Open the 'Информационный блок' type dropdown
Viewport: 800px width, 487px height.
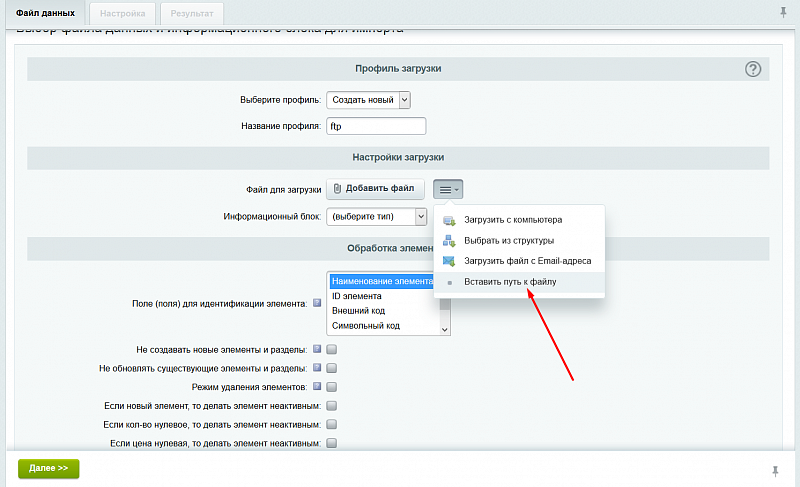point(377,216)
